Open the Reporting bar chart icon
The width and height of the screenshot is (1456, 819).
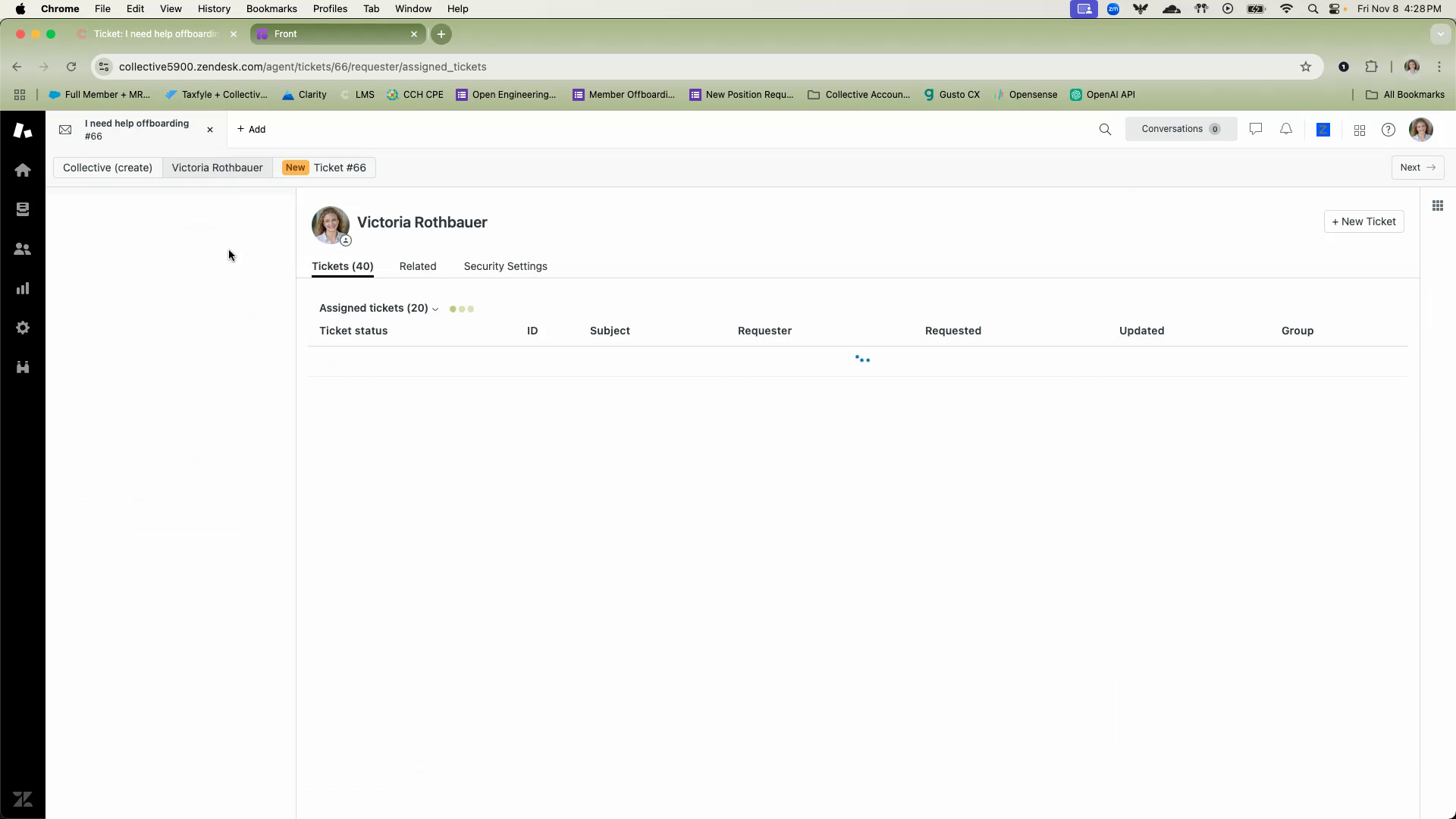(x=23, y=288)
